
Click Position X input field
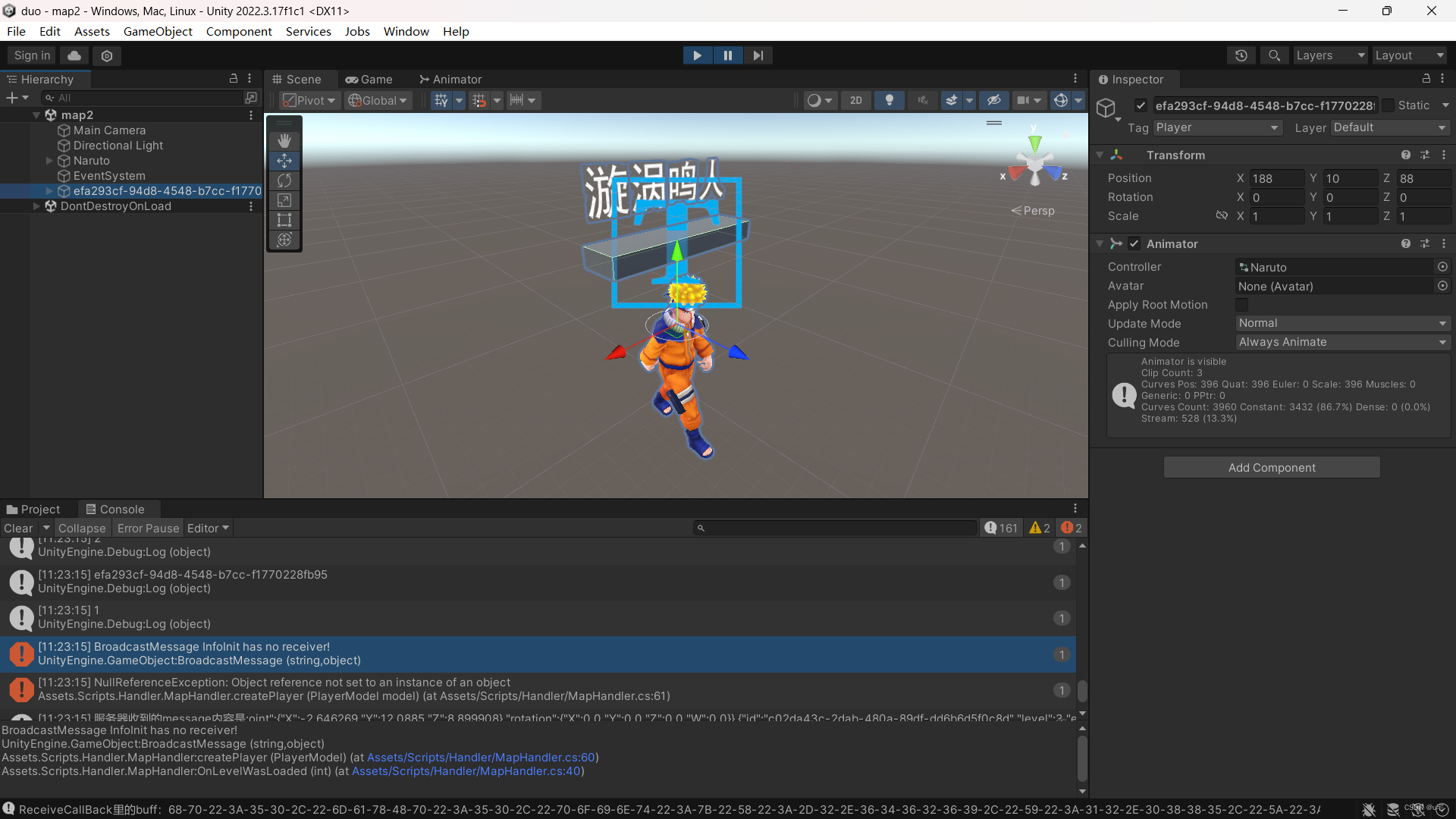1276,178
